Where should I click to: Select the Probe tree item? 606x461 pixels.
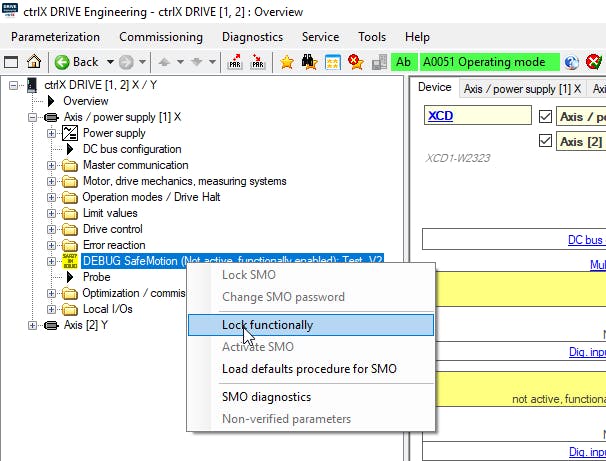pyautogui.click(x=97, y=277)
